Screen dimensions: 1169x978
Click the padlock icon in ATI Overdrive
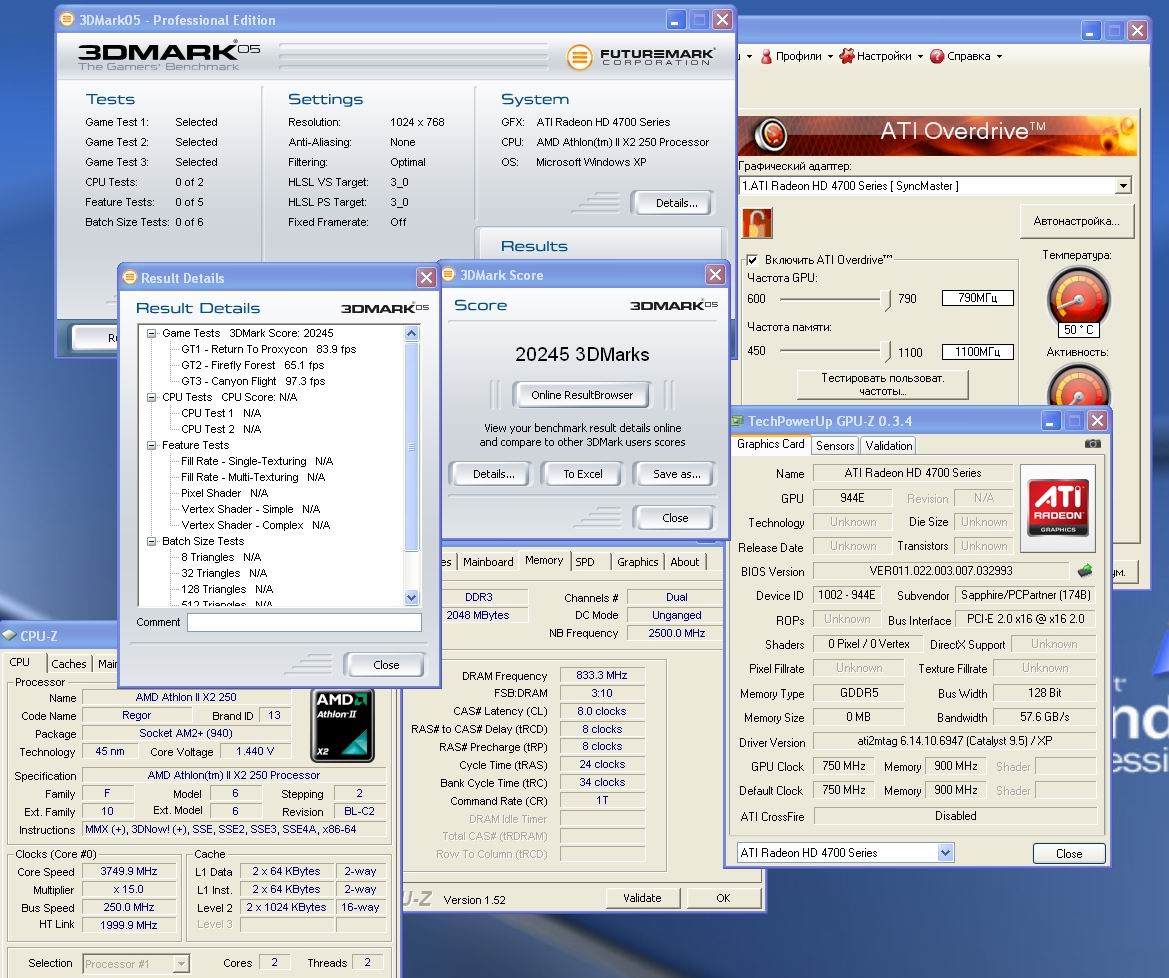757,223
